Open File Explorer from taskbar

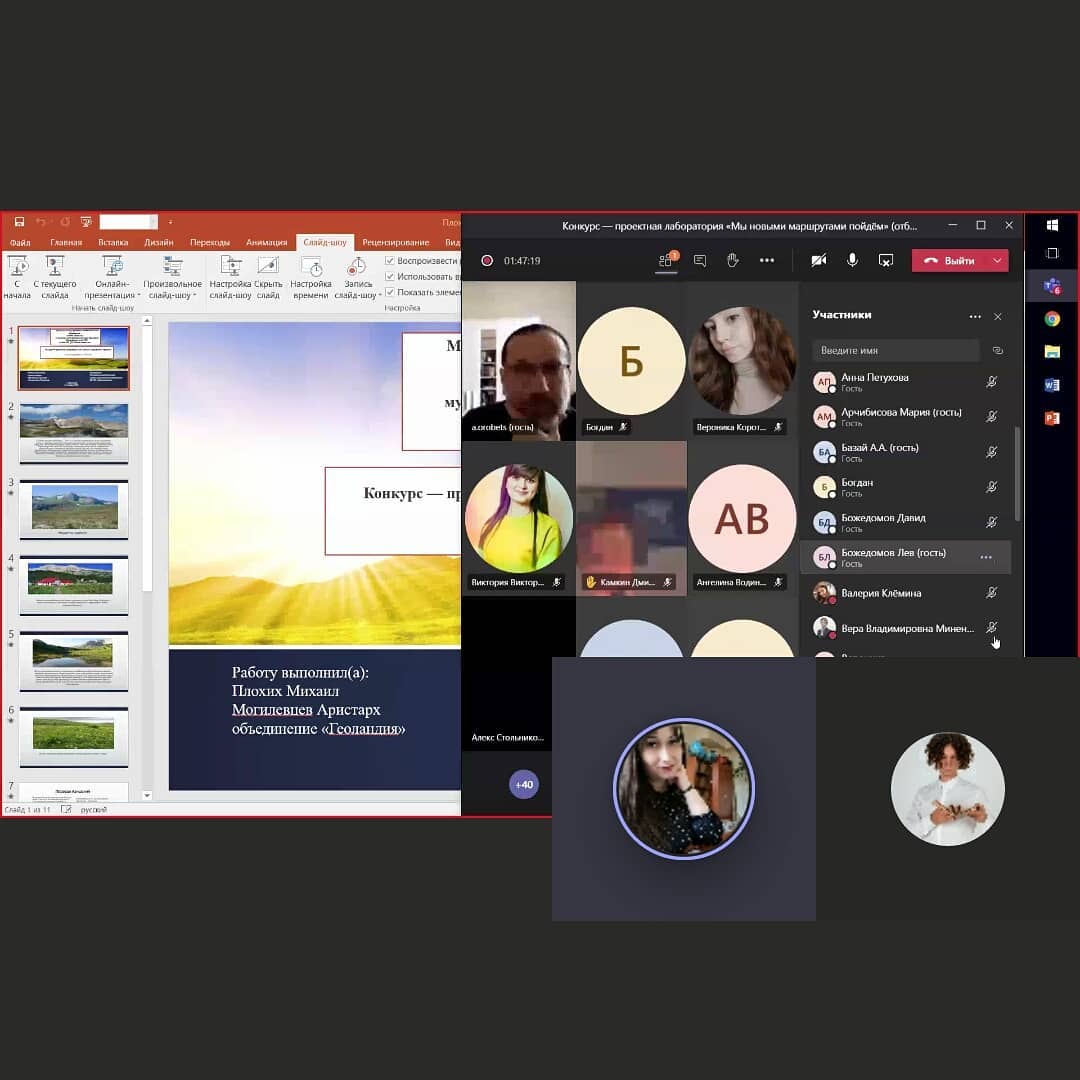pos(1052,352)
